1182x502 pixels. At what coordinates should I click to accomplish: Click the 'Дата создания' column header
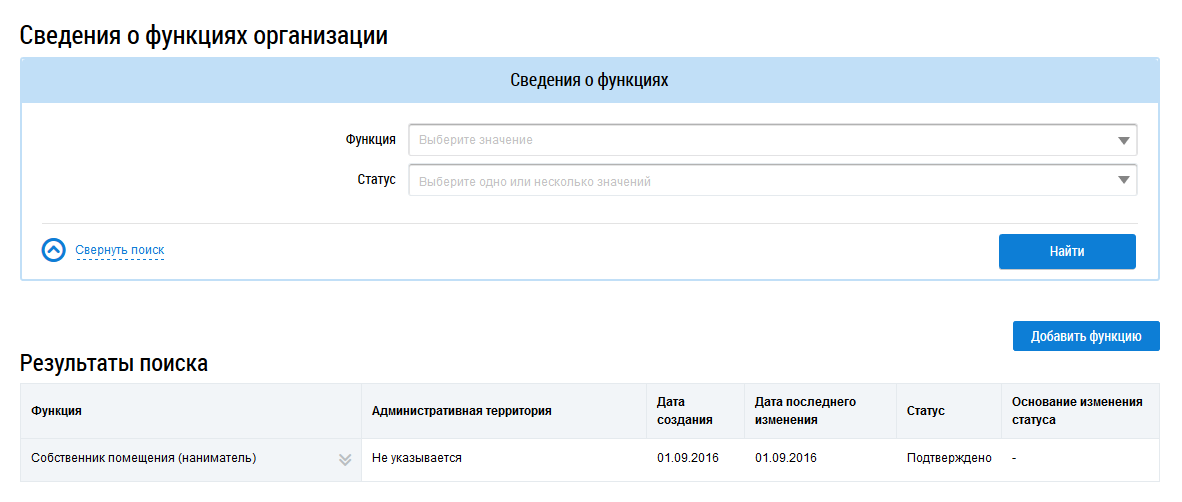click(684, 411)
